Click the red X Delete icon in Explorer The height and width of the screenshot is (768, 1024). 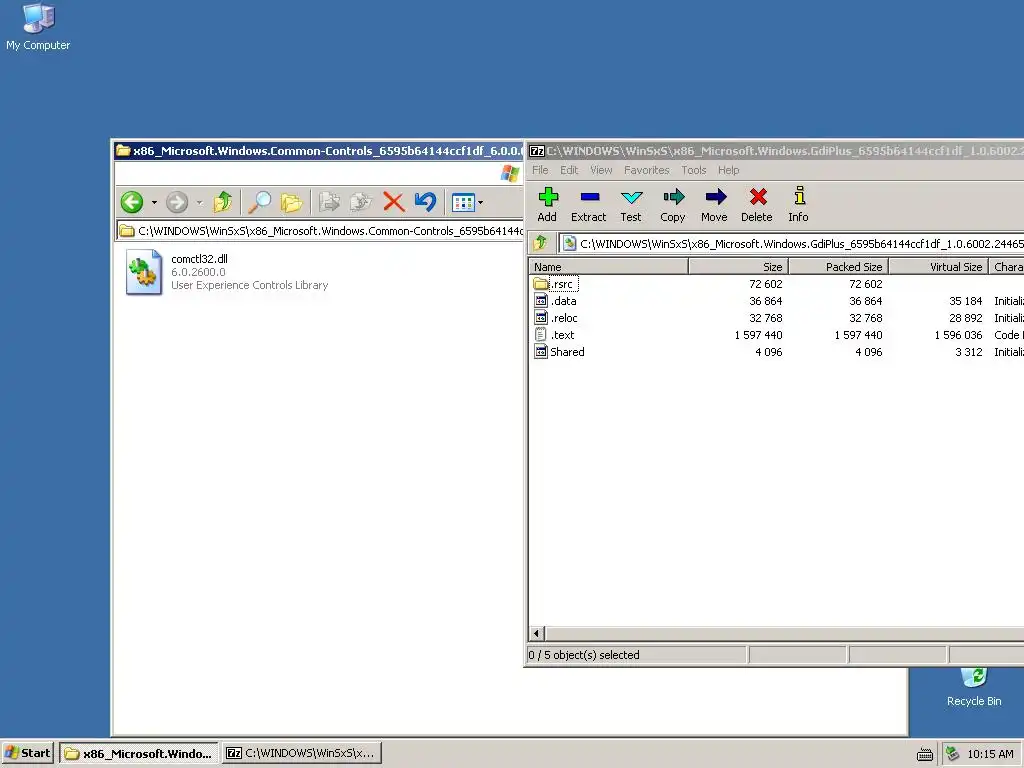[394, 202]
